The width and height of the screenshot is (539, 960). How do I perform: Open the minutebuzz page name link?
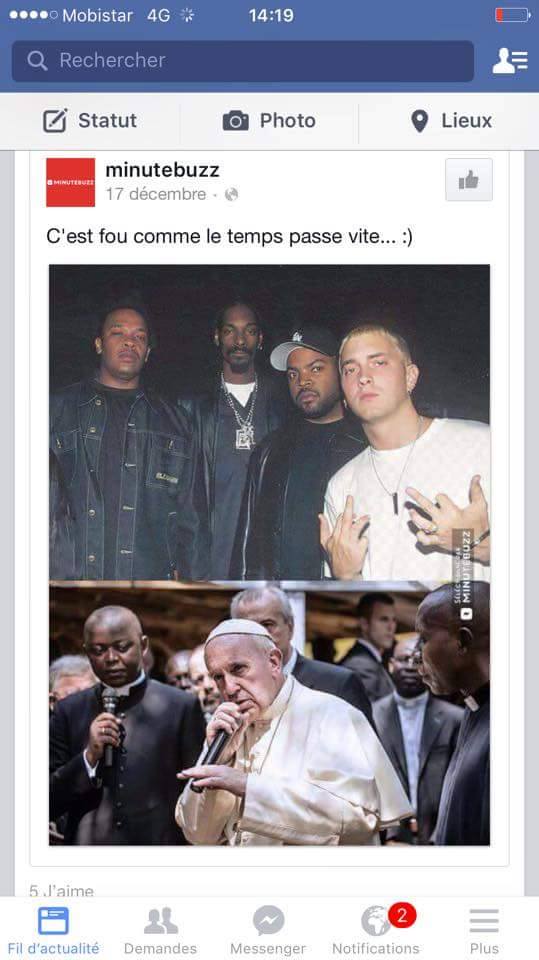162,170
